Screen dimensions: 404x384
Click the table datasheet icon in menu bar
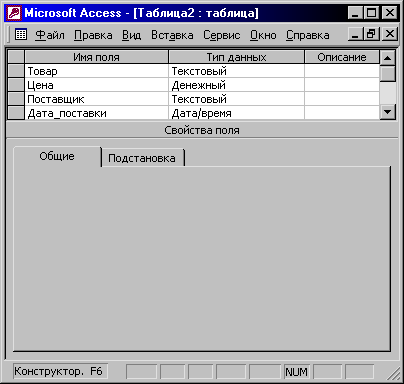coord(21,34)
